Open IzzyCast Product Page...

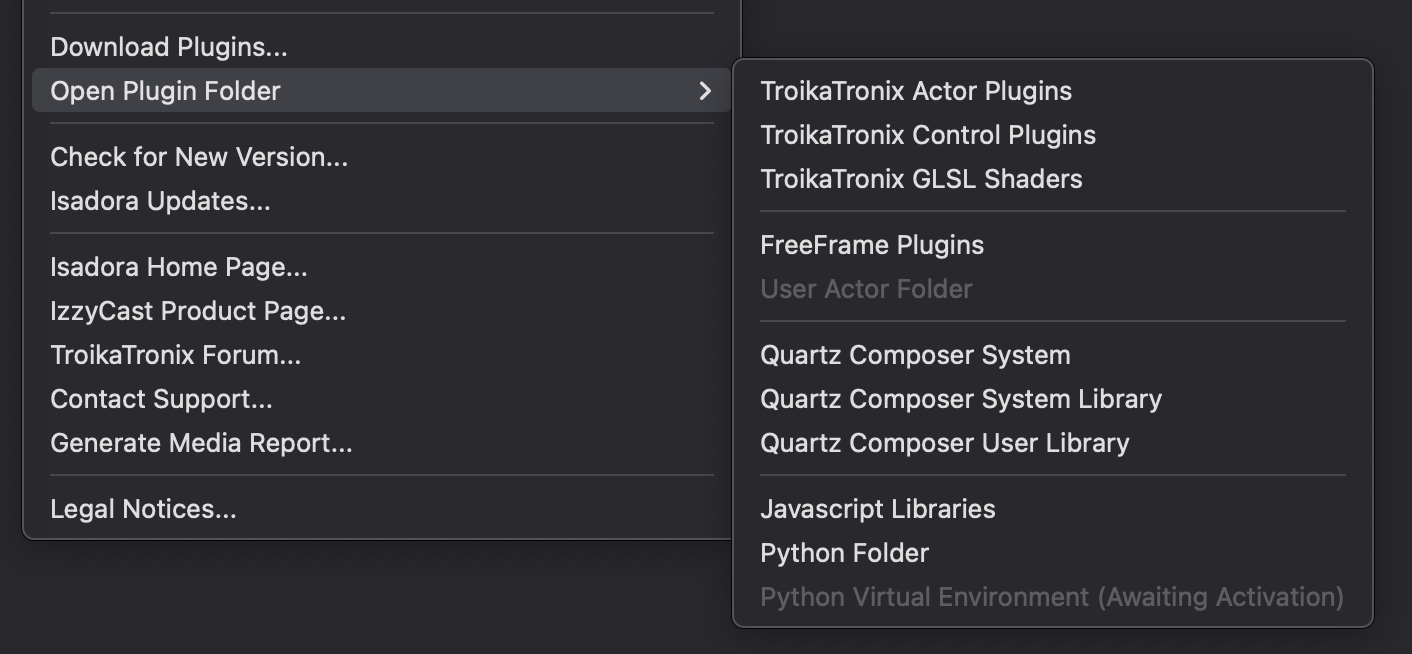point(198,311)
